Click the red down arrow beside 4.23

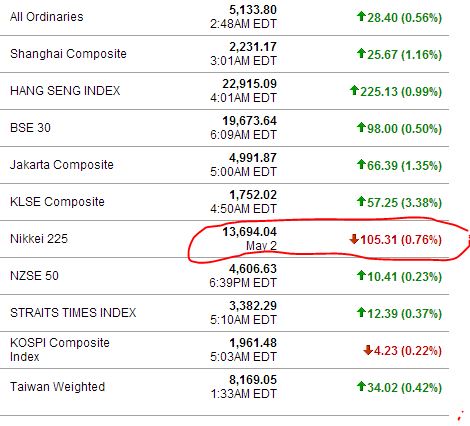(368, 350)
